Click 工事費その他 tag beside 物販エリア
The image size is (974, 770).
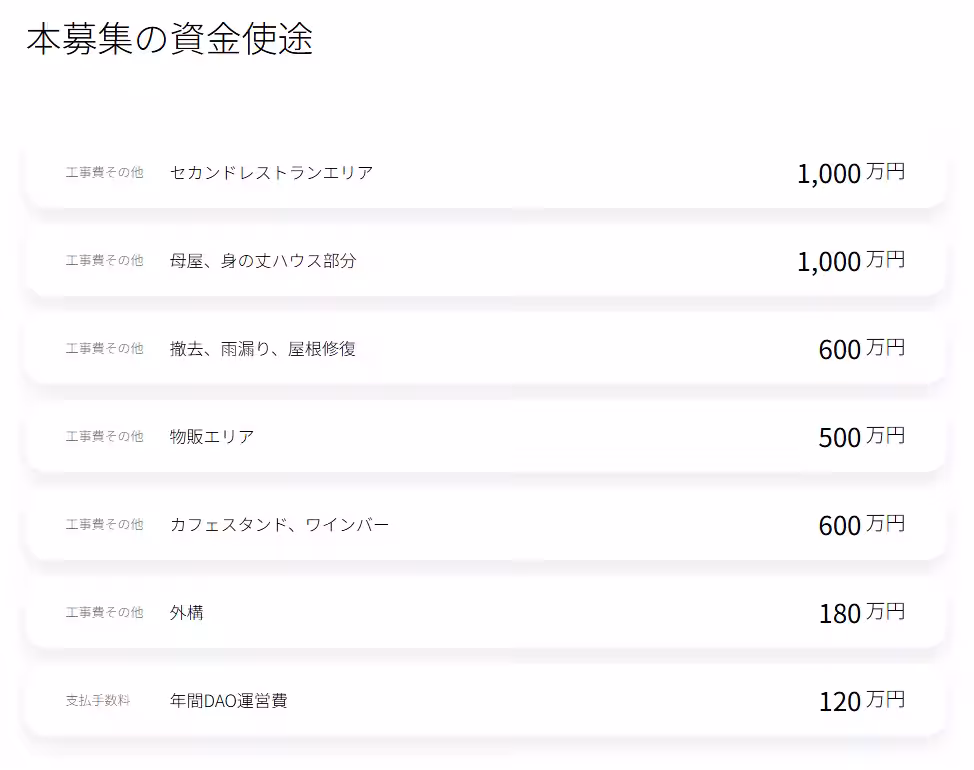[105, 437]
